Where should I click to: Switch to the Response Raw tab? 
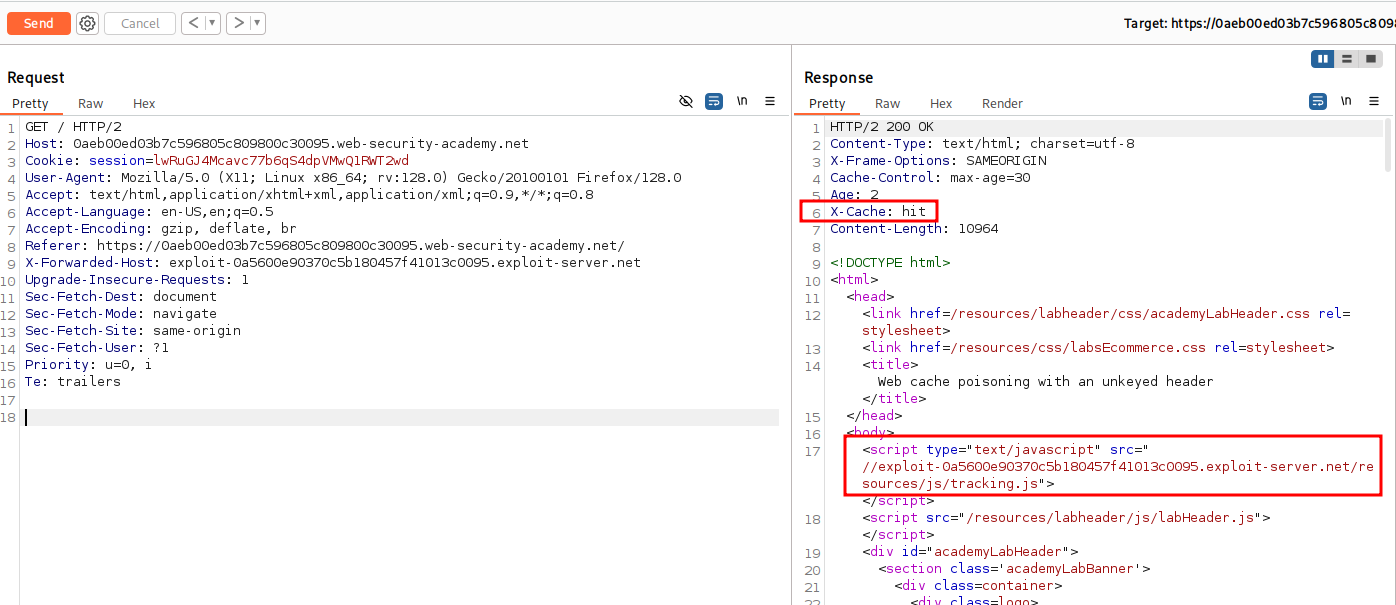point(888,104)
